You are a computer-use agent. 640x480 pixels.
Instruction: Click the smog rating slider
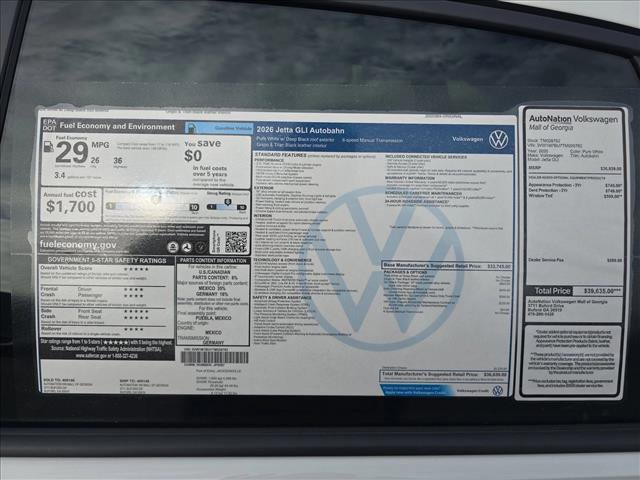click(227, 207)
